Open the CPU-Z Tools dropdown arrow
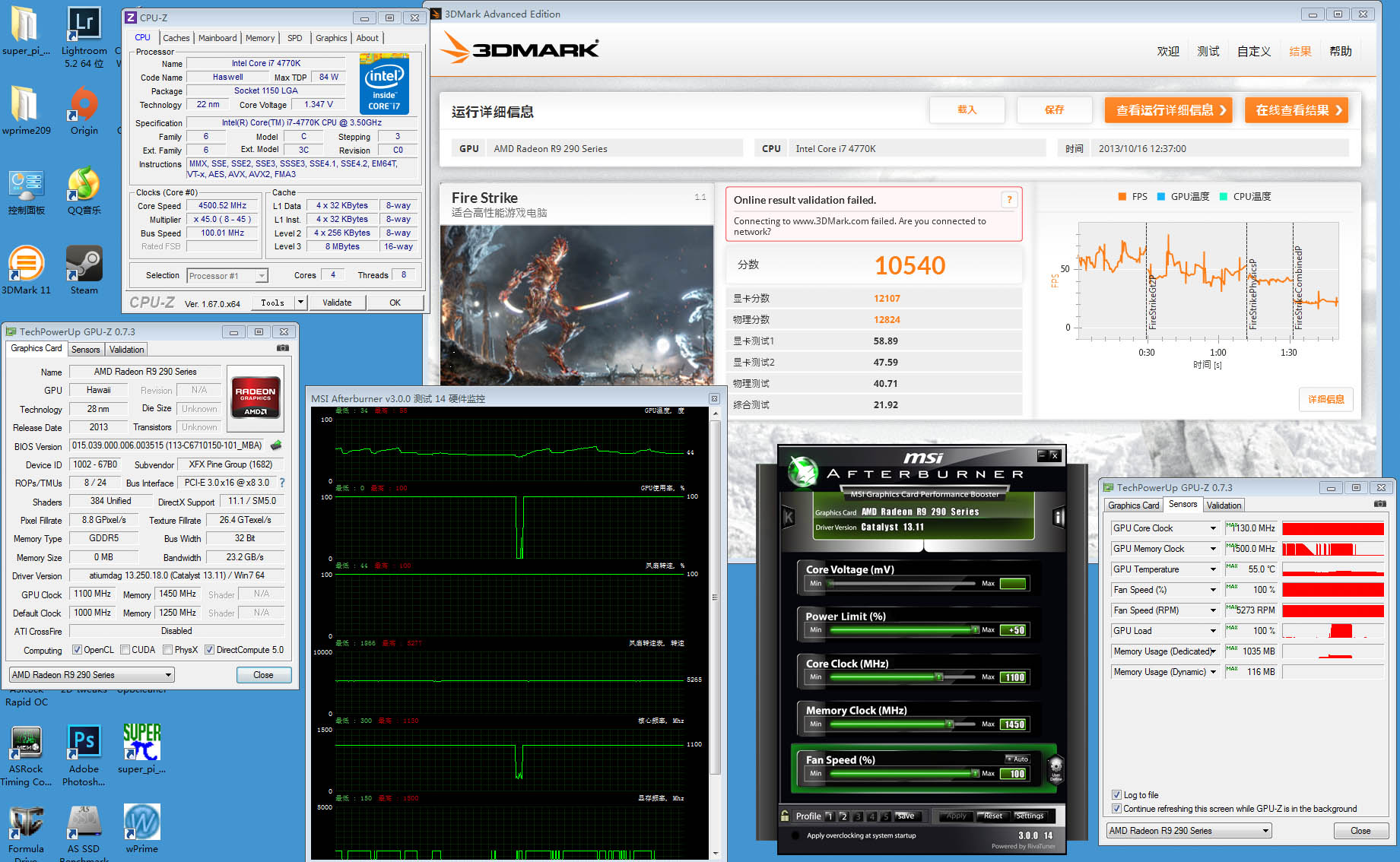 [300, 303]
